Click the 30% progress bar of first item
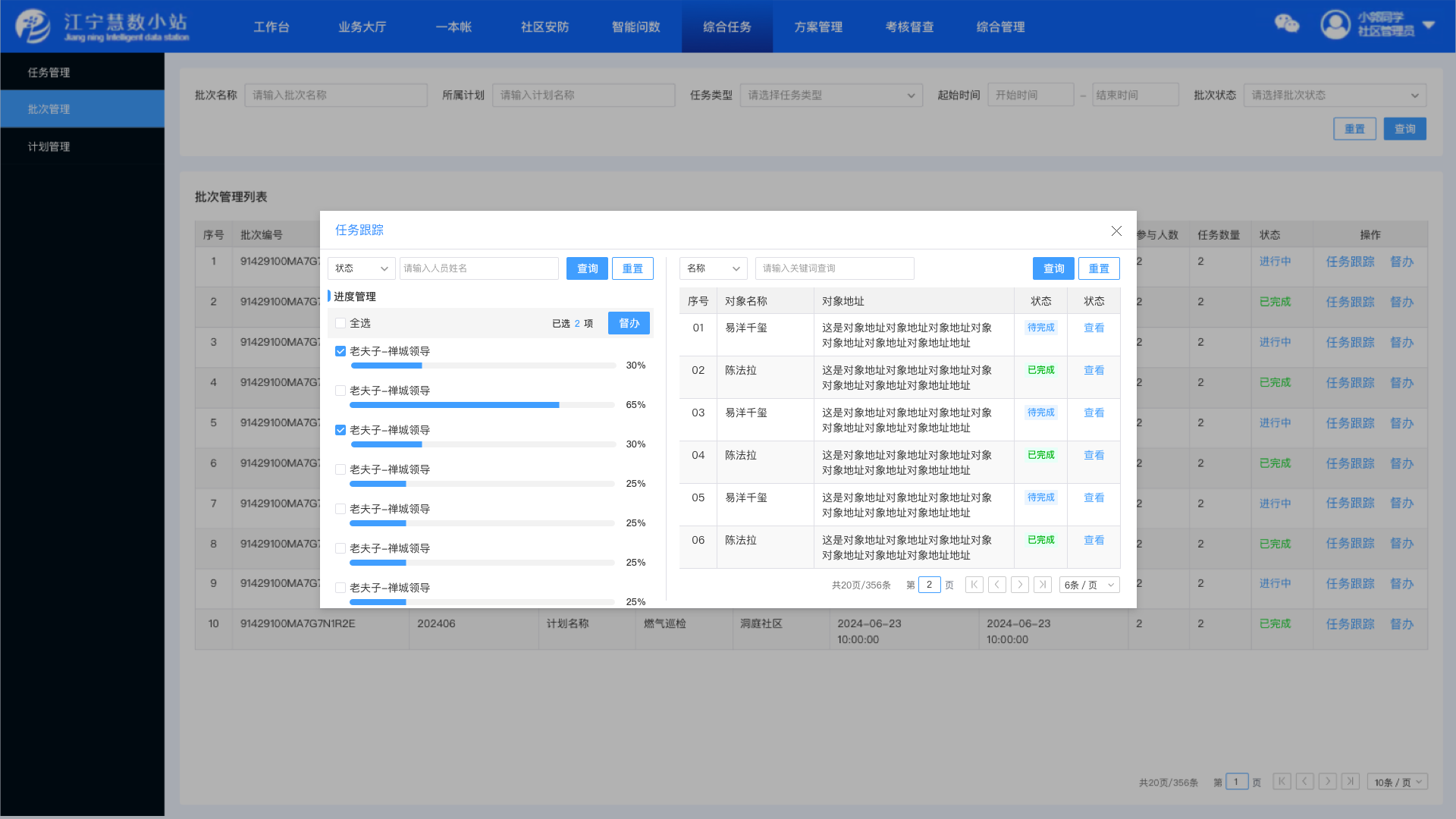1456x819 pixels. pos(483,366)
